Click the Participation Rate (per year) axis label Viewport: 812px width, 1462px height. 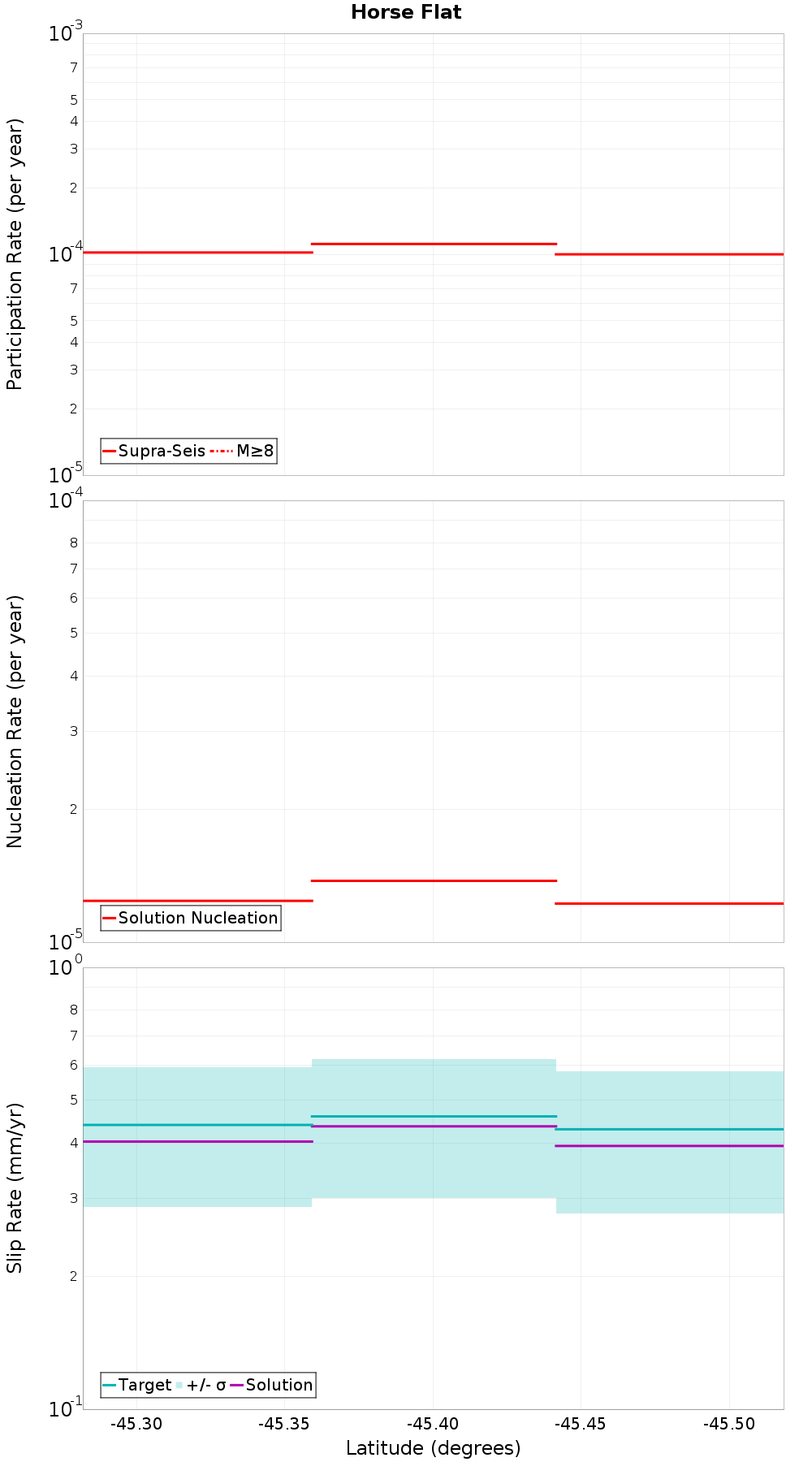pyautogui.click(x=15, y=254)
